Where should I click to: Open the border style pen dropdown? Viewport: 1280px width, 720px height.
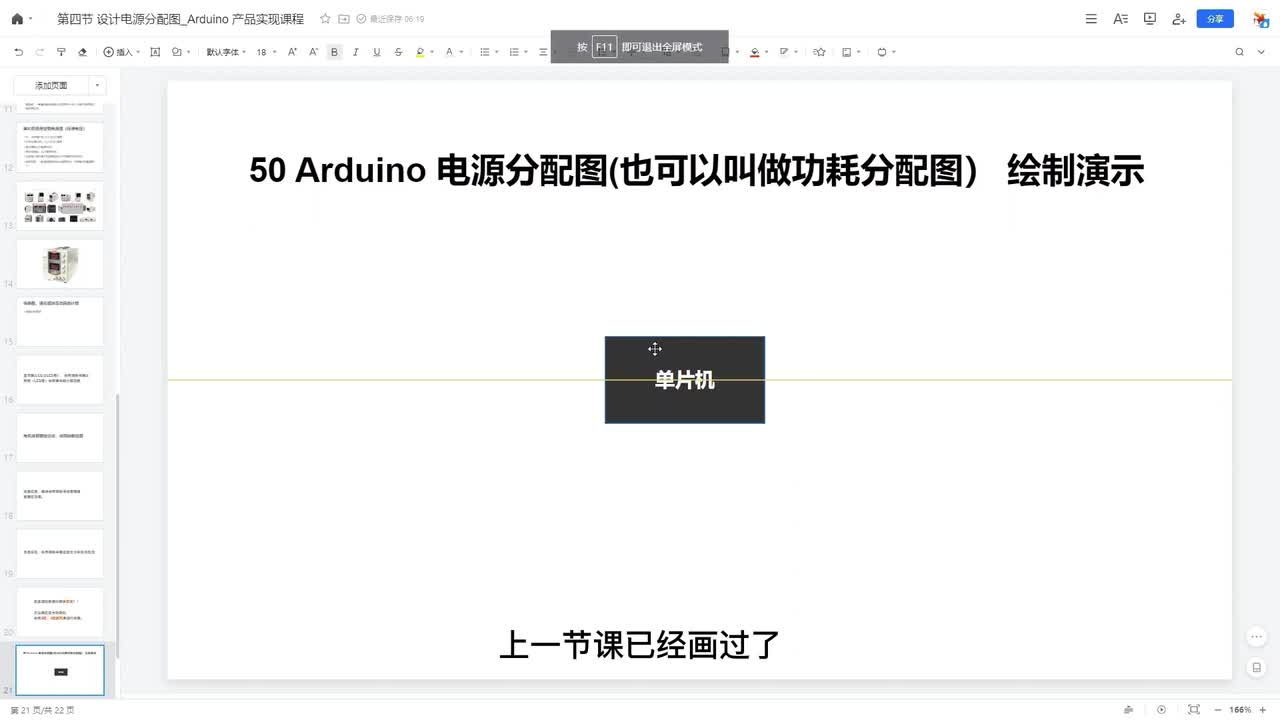pyautogui.click(x=787, y=52)
